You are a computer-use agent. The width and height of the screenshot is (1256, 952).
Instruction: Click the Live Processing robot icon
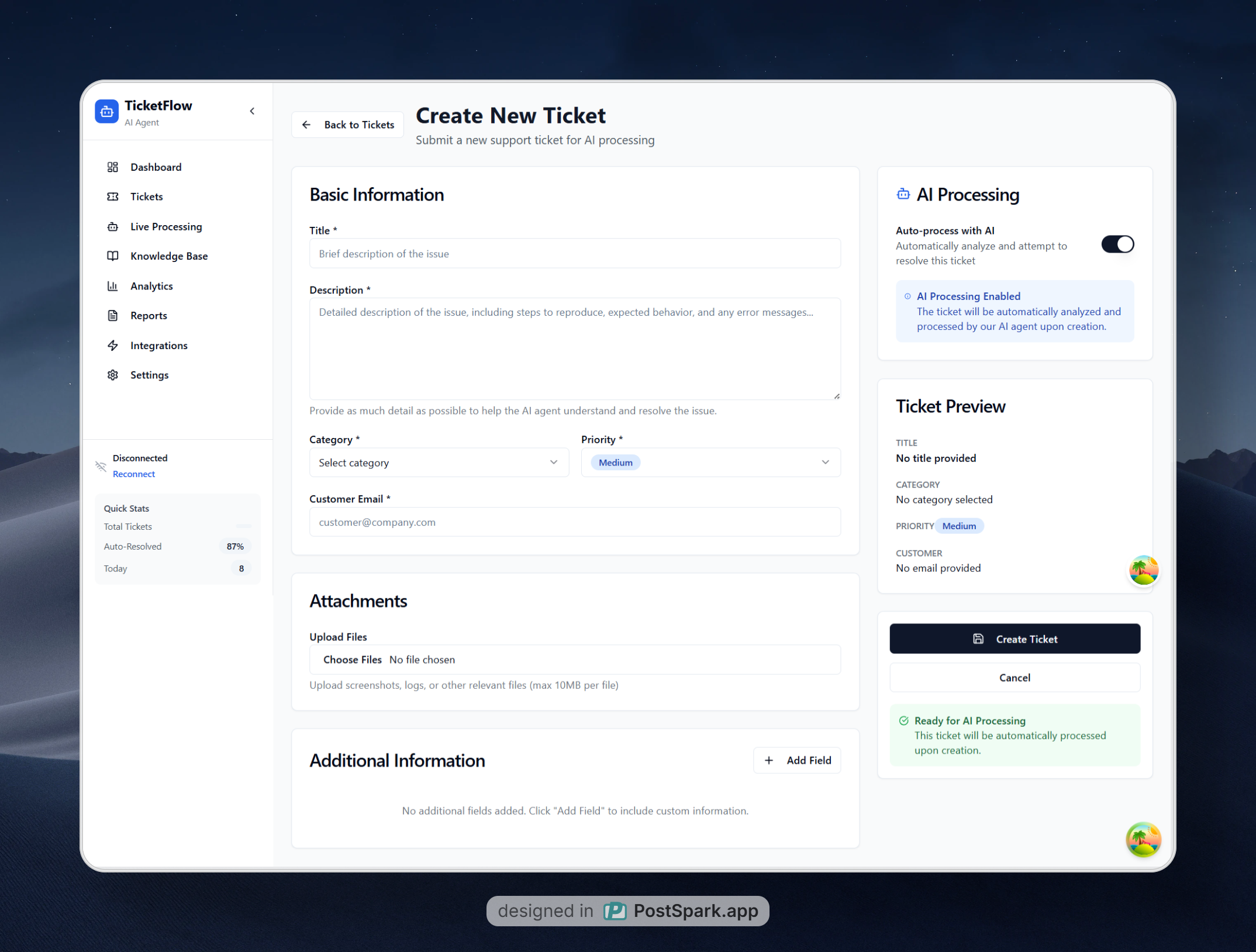click(113, 227)
